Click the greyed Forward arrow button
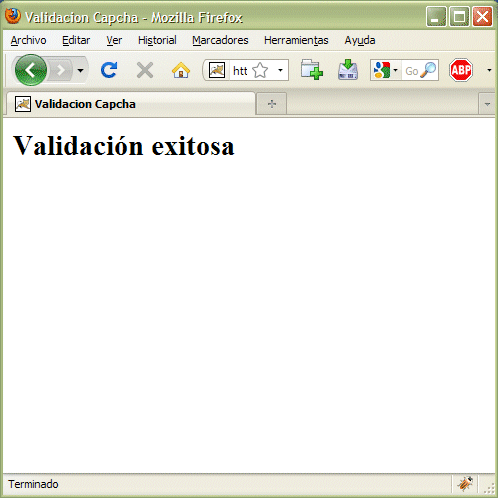 pyautogui.click(x=61, y=70)
